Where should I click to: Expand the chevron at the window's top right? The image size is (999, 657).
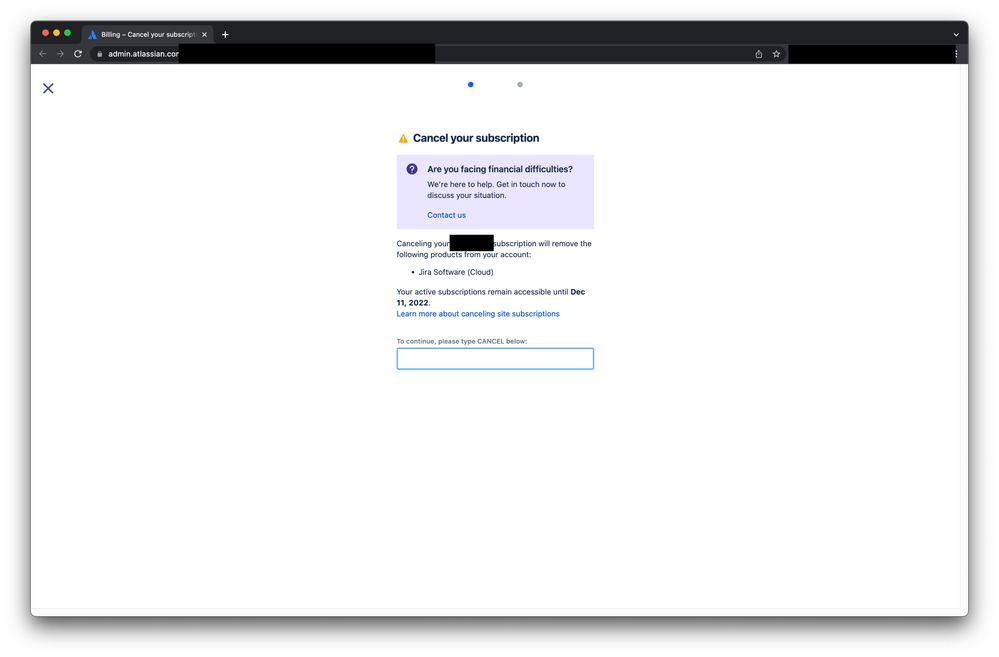pyautogui.click(x=954, y=33)
